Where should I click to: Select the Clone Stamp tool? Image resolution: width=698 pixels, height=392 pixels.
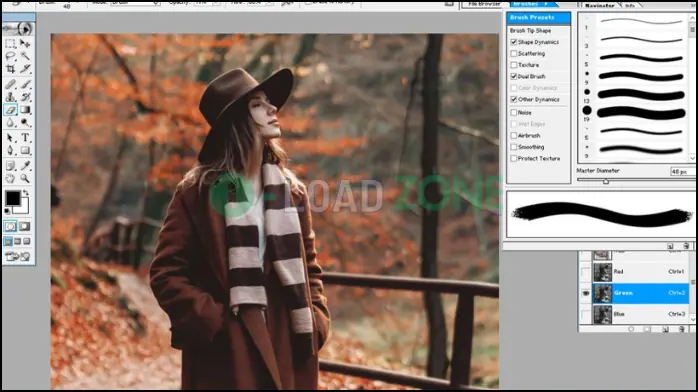tap(11, 97)
